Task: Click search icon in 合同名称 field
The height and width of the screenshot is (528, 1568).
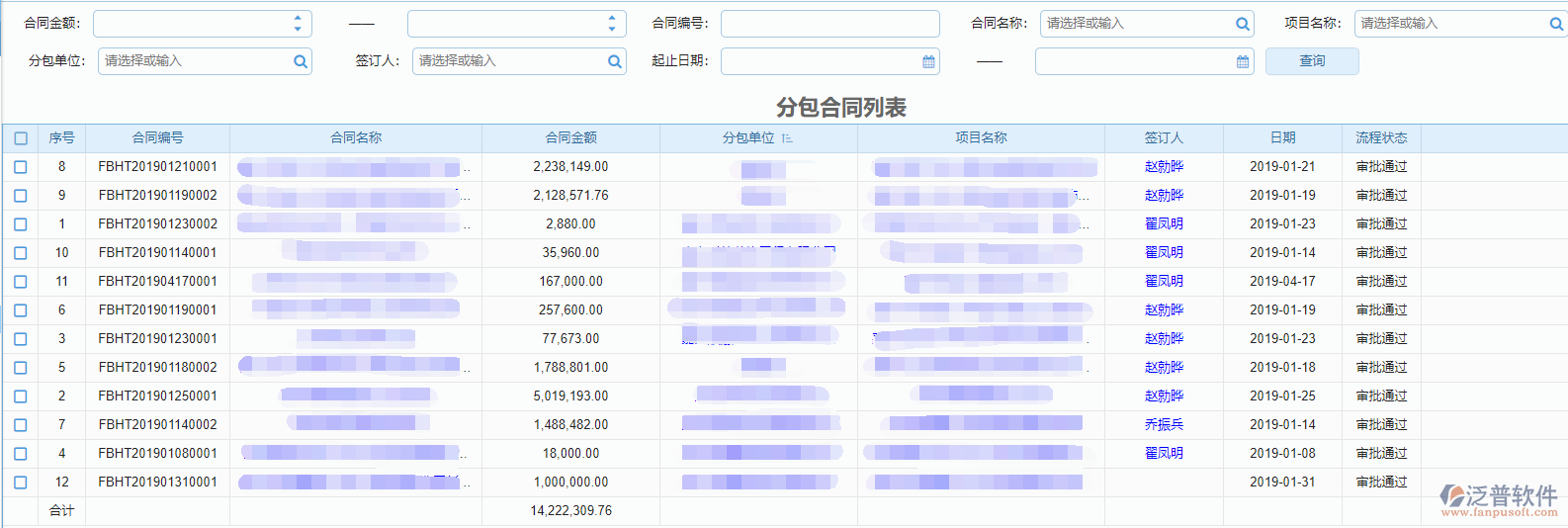Action: pos(1242,24)
